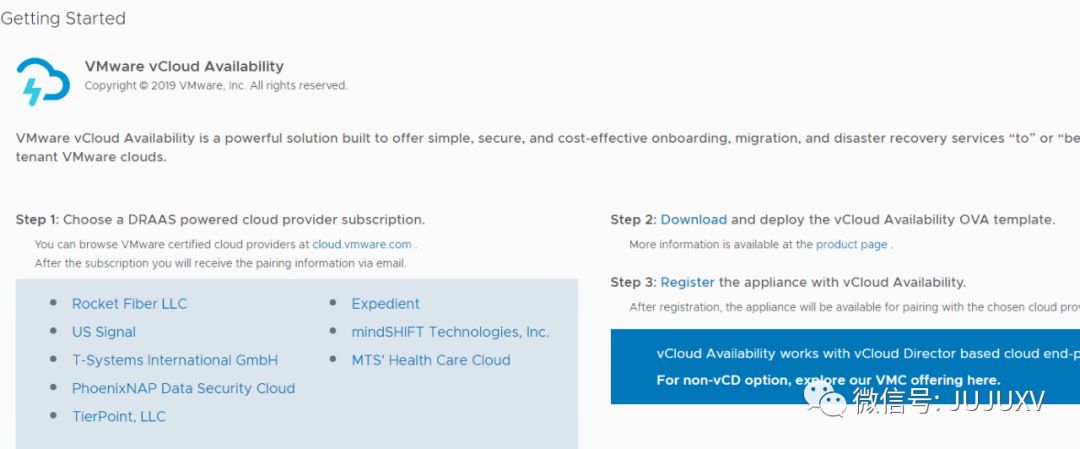This screenshot has height=449, width=1080.
Task: Open the Rocket Fiber LLC provider link
Action: coord(129,304)
